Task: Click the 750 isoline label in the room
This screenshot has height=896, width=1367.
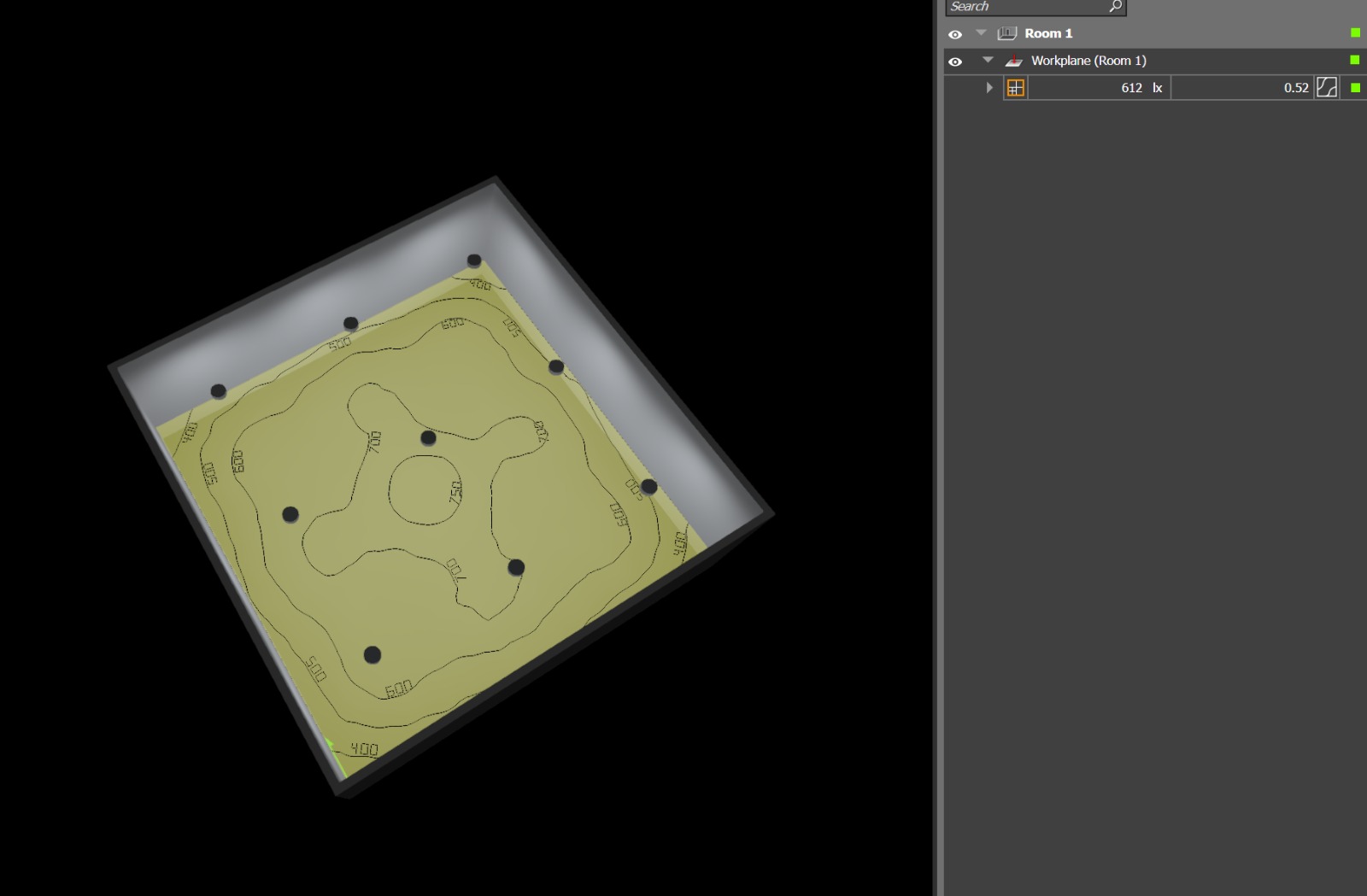Action: pos(455,491)
